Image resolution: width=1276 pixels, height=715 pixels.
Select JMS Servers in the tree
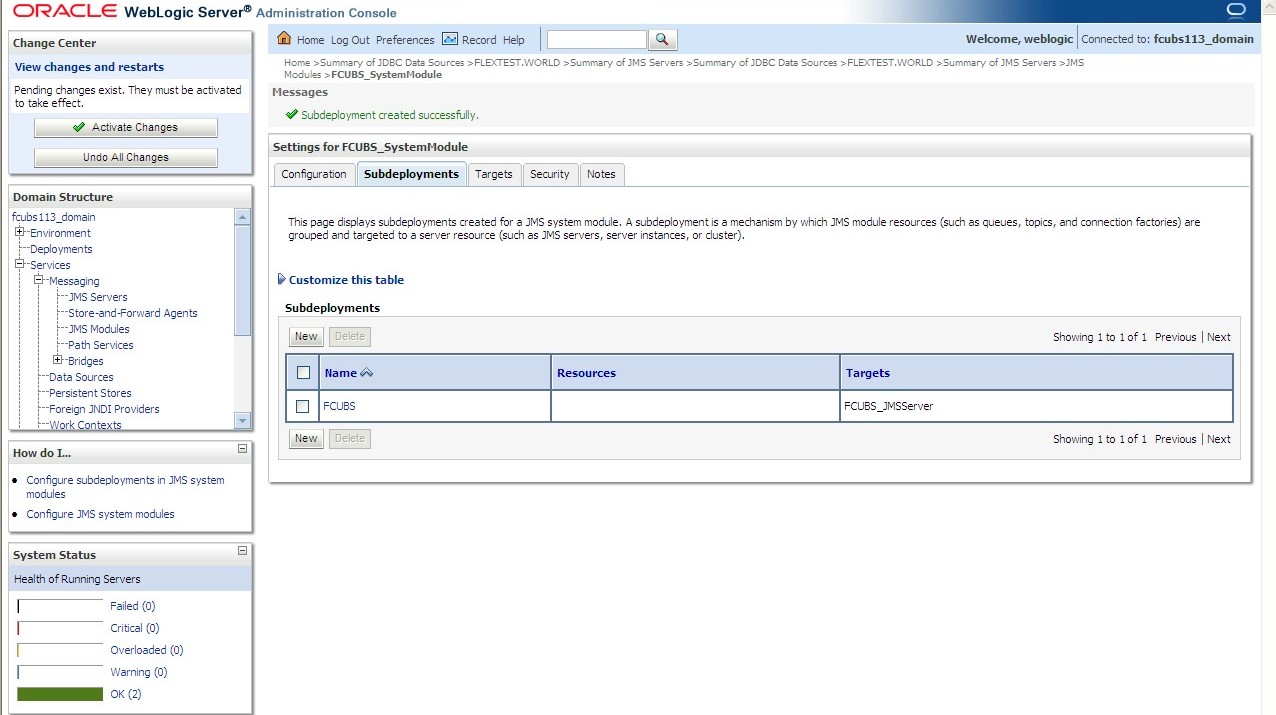98,297
